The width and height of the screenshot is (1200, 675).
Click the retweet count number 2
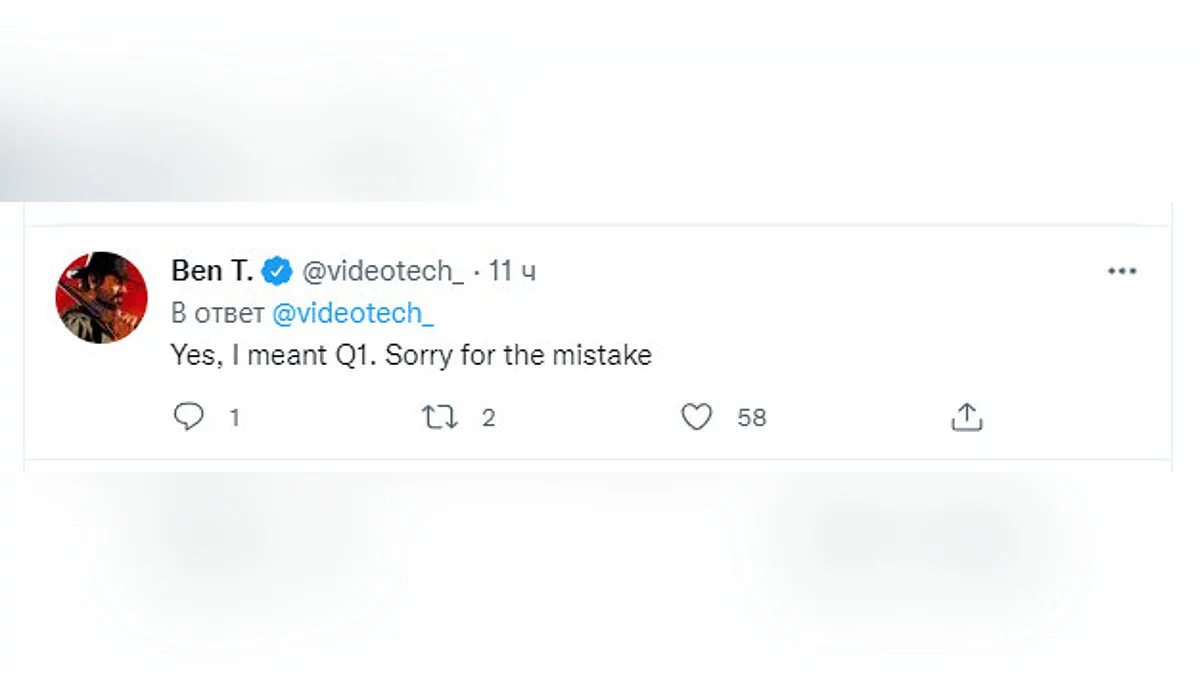coord(488,418)
